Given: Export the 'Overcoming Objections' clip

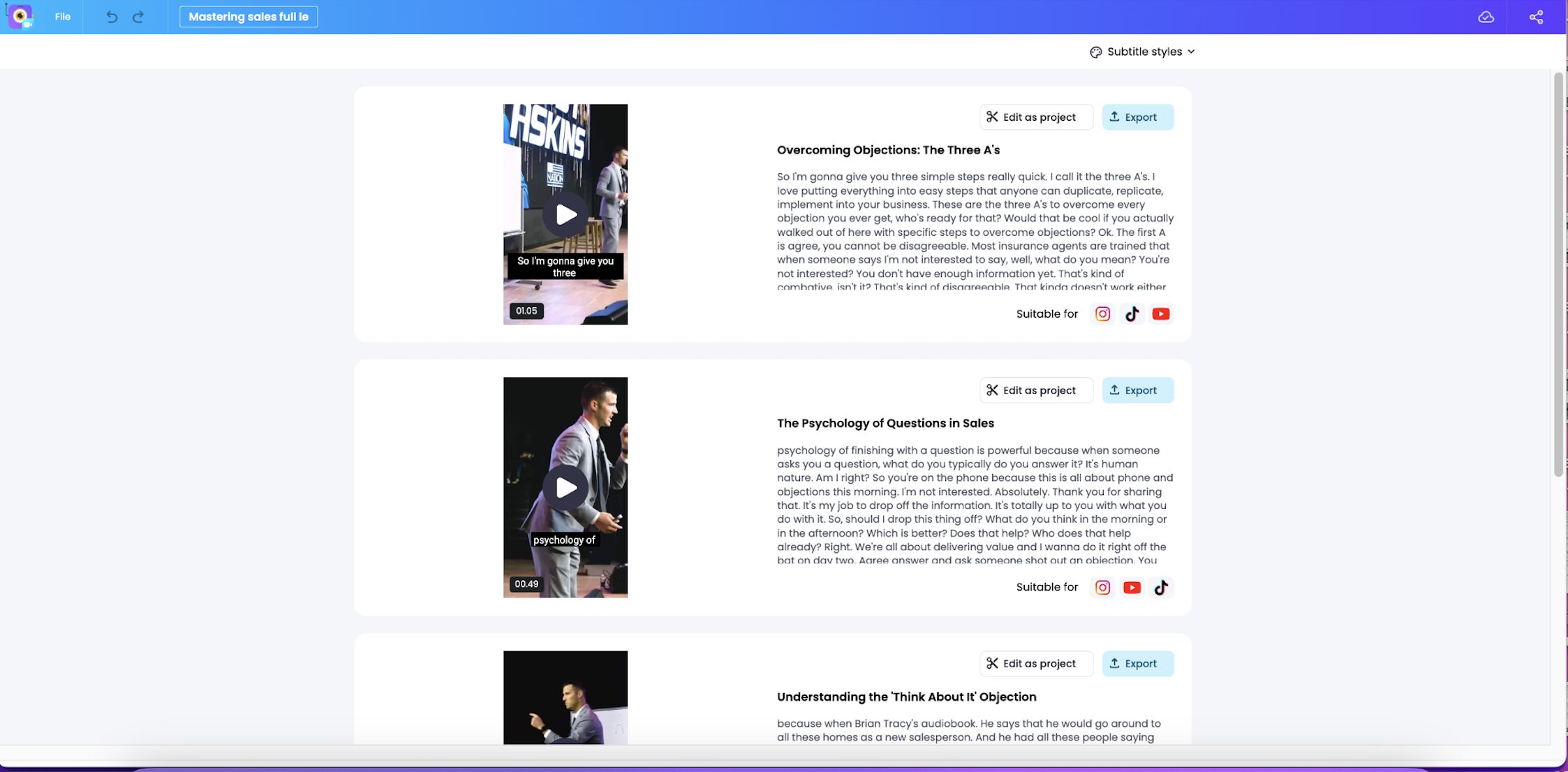Looking at the screenshot, I should click(1138, 117).
